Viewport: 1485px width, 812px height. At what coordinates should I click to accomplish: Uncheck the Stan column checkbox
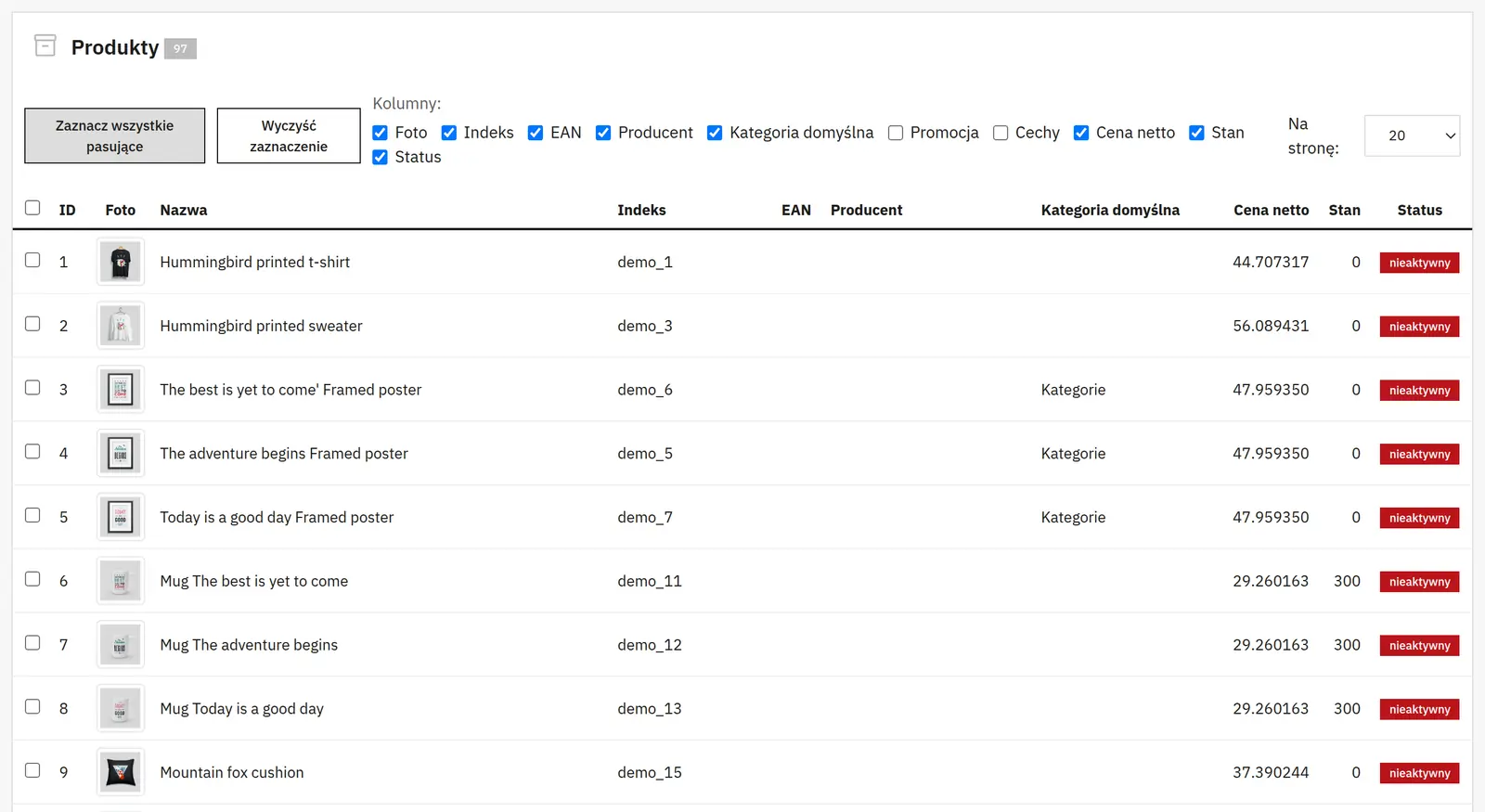(x=1197, y=133)
